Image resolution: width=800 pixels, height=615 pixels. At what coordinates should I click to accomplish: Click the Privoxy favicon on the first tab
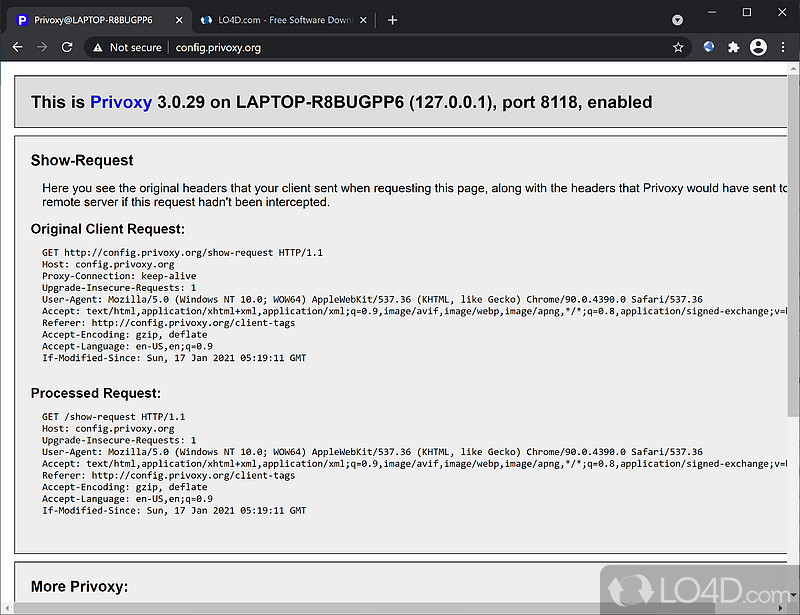pos(22,20)
